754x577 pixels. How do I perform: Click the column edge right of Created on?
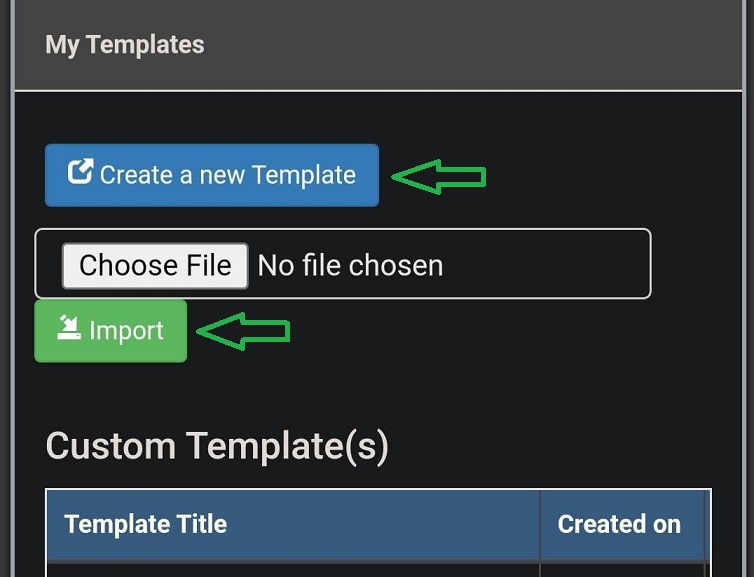pyautogui.click(x=706, y=525)
